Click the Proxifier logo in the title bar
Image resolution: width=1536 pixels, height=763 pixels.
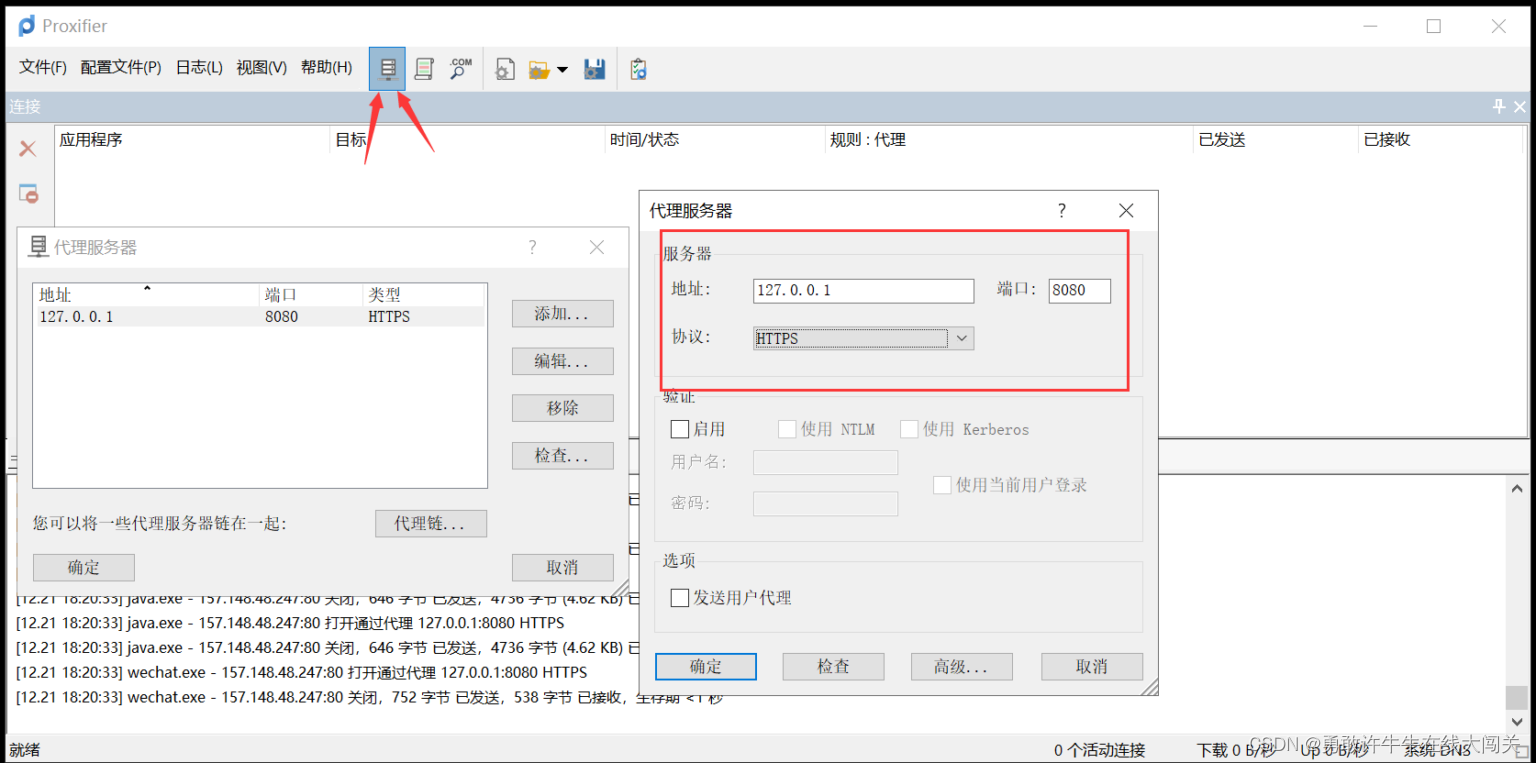(x=26, y=26)
